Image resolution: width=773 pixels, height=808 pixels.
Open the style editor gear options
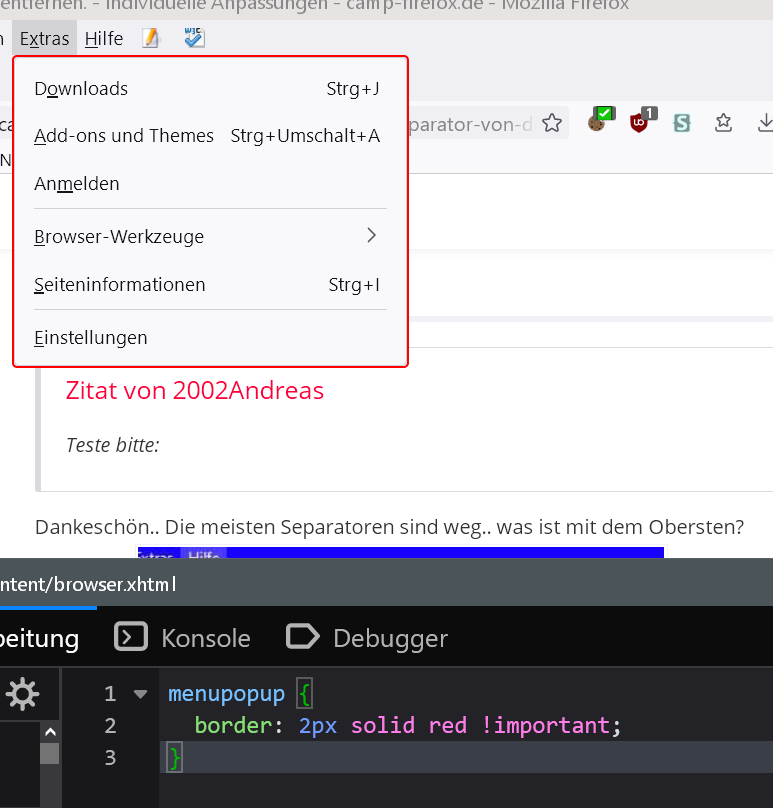[22, 694]
